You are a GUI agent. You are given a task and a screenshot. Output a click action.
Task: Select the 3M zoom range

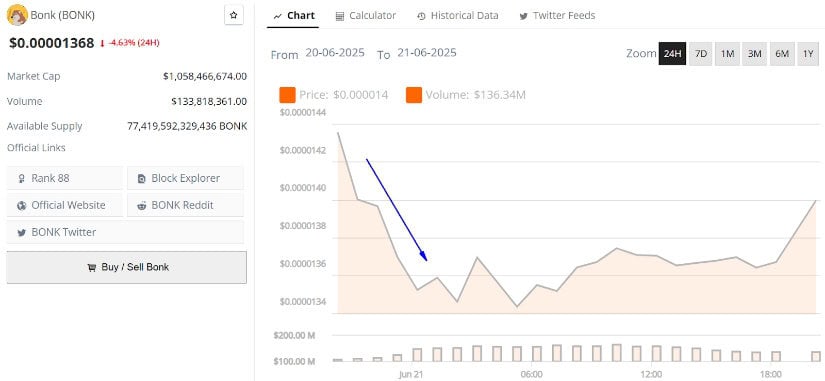tap(754, 54)
